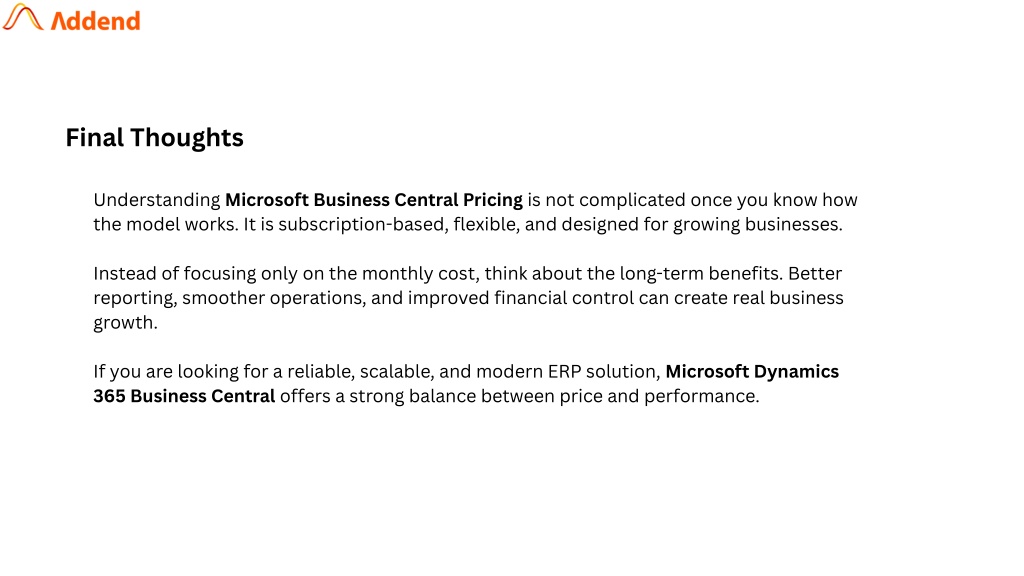Click the Addend wave logo icon

(x=23, y=18)
